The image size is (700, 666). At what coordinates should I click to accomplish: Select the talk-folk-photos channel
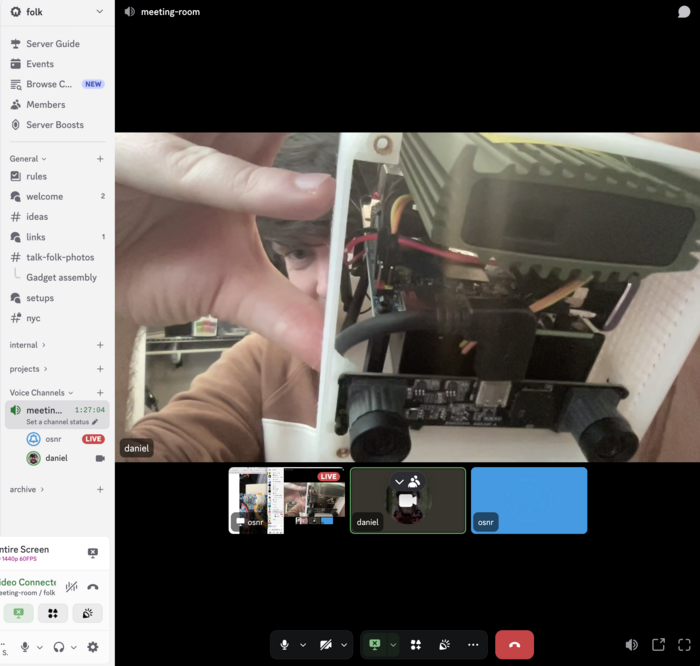60,257
